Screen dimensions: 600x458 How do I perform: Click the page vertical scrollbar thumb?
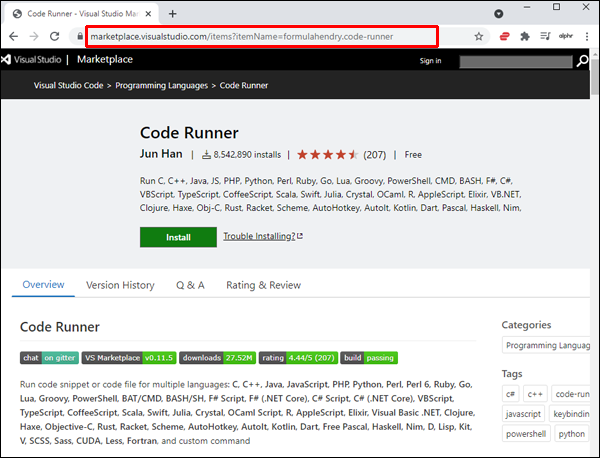coord(595,77)
